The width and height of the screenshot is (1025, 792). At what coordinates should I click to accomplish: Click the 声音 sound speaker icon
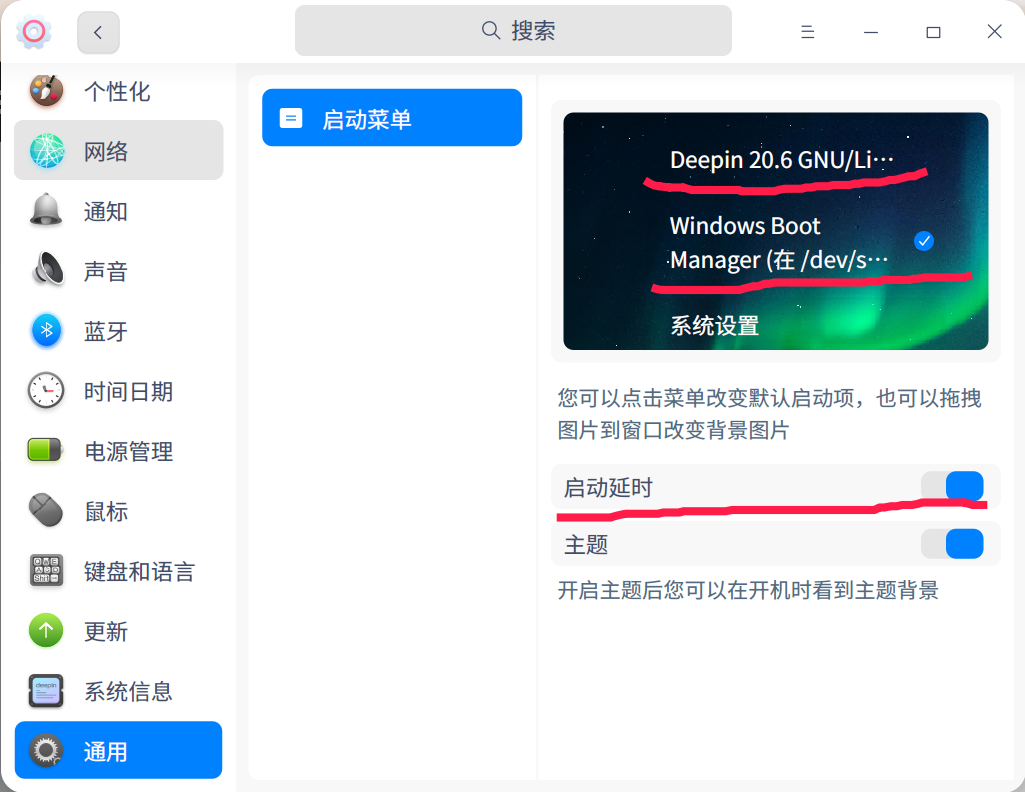pos(45,271)
